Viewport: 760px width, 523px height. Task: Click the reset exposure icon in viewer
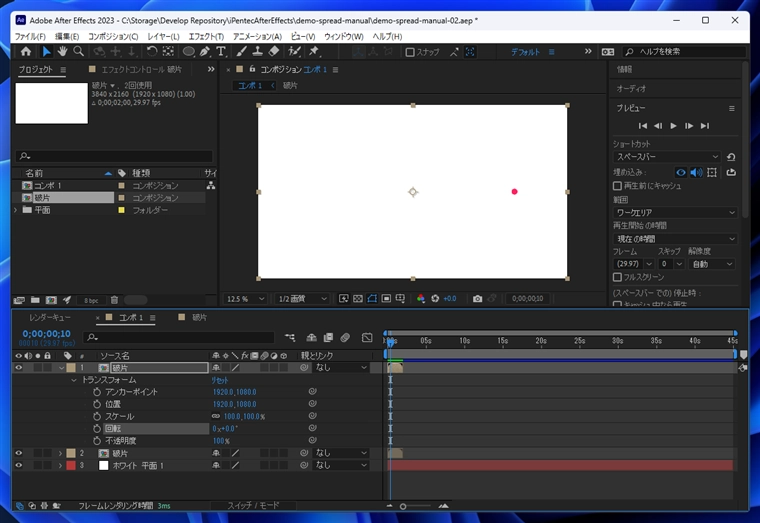coord(435,299)
